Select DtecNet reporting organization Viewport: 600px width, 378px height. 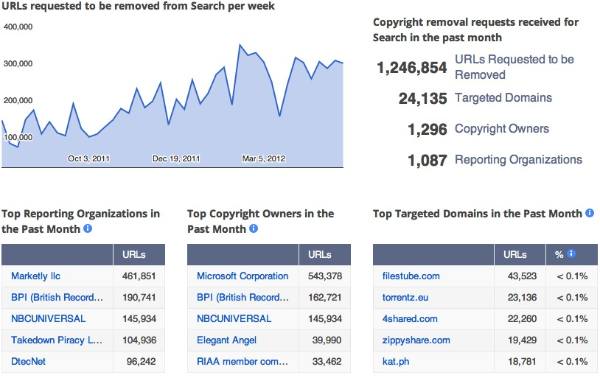point(28,362)
